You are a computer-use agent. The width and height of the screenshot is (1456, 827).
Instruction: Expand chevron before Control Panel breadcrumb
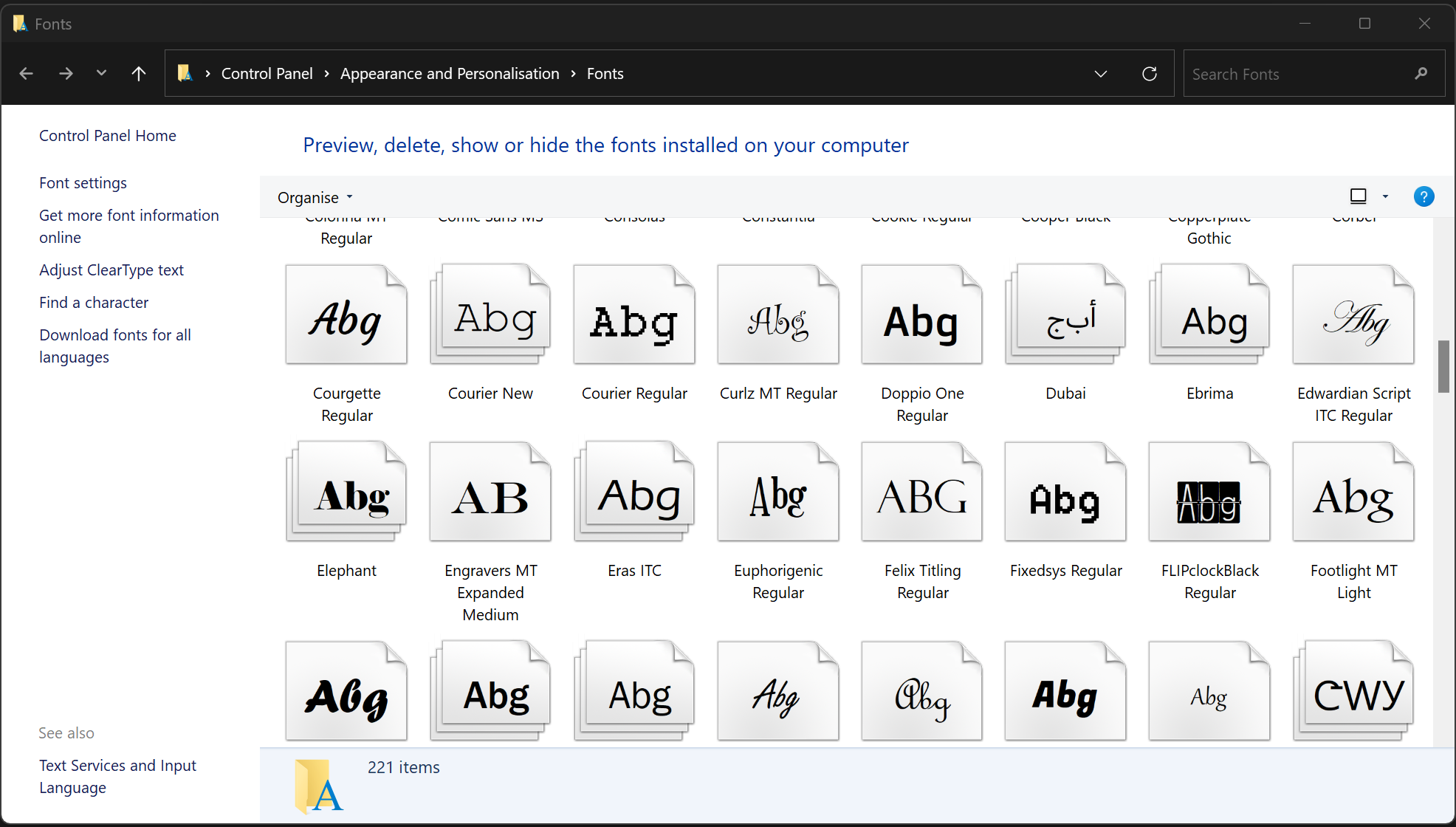[x=208, y=74]
